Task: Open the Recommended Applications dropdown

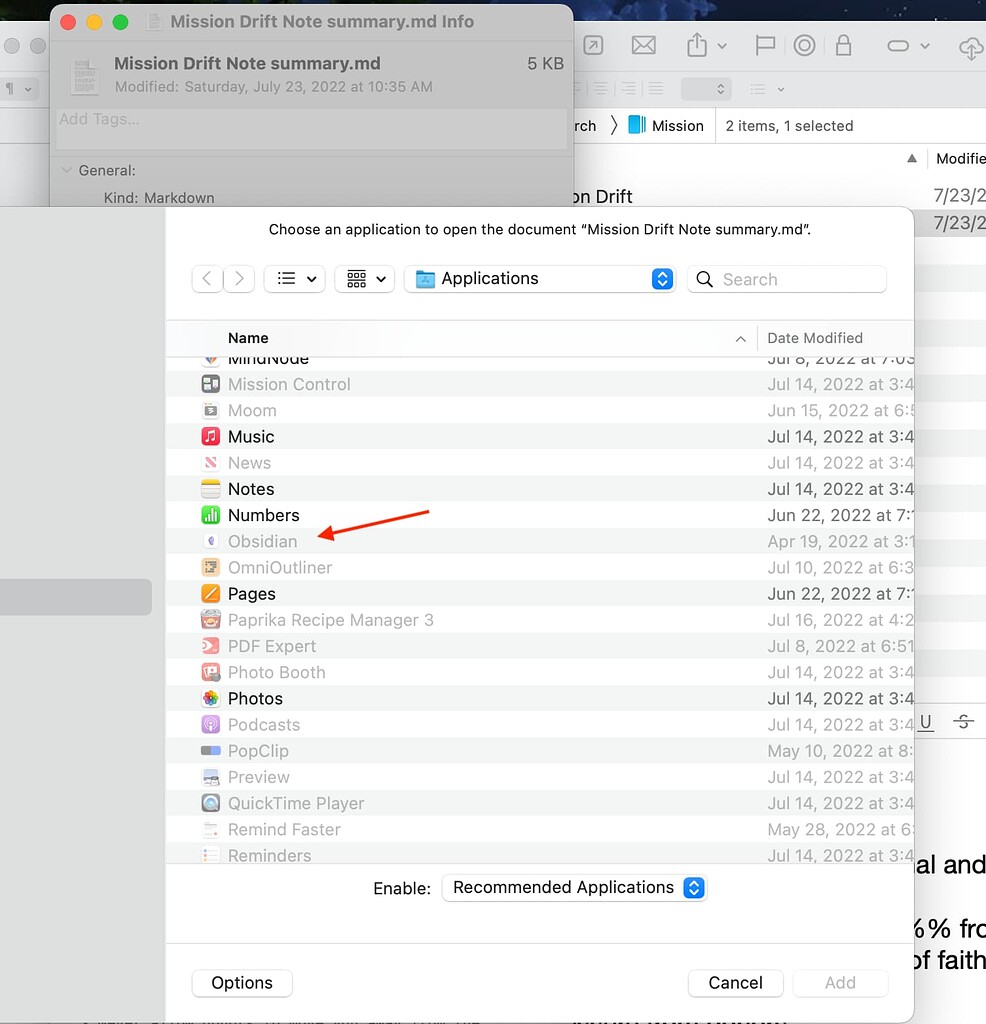Action: coord(574,887)
